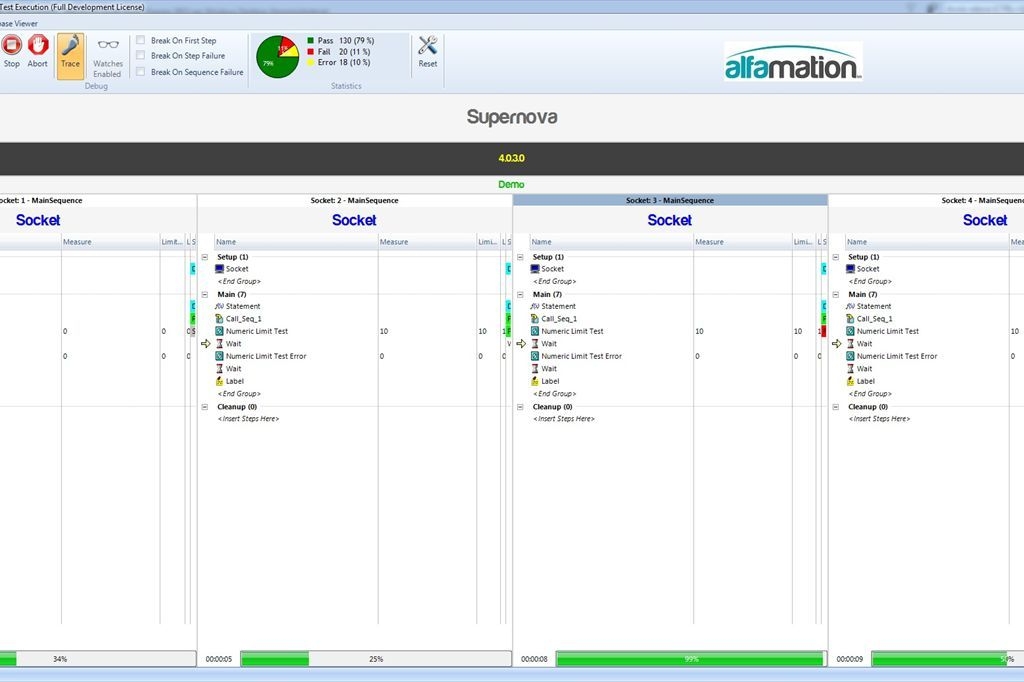Enable Break On First Step checkbox
Image resolution: width=1024 pixels, height=682 pixels.
tap(141, 41)
